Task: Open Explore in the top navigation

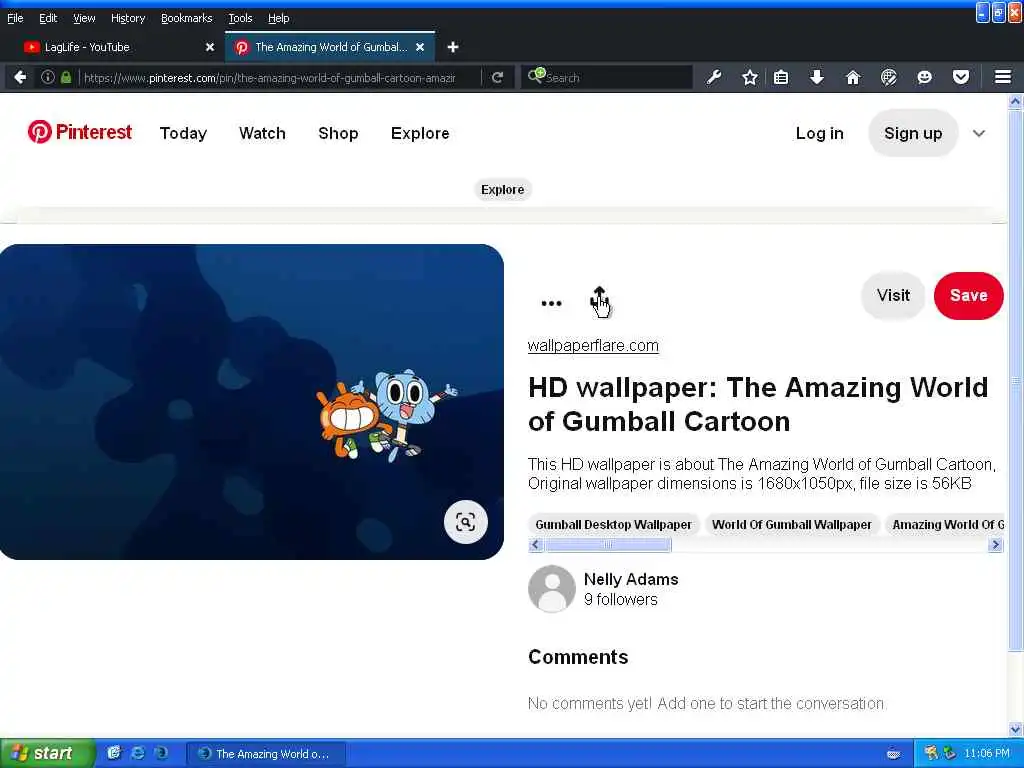Action: tap(420, 133)
